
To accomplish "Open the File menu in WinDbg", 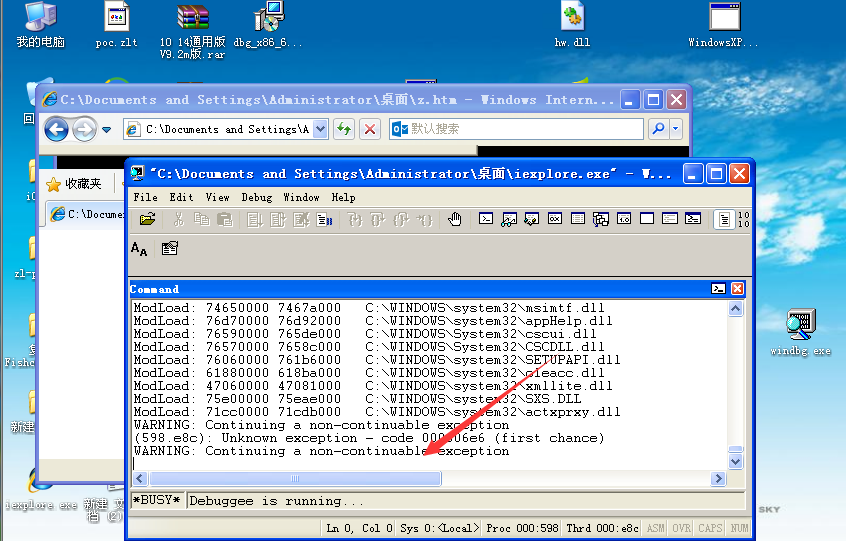I will coord(146,197).
